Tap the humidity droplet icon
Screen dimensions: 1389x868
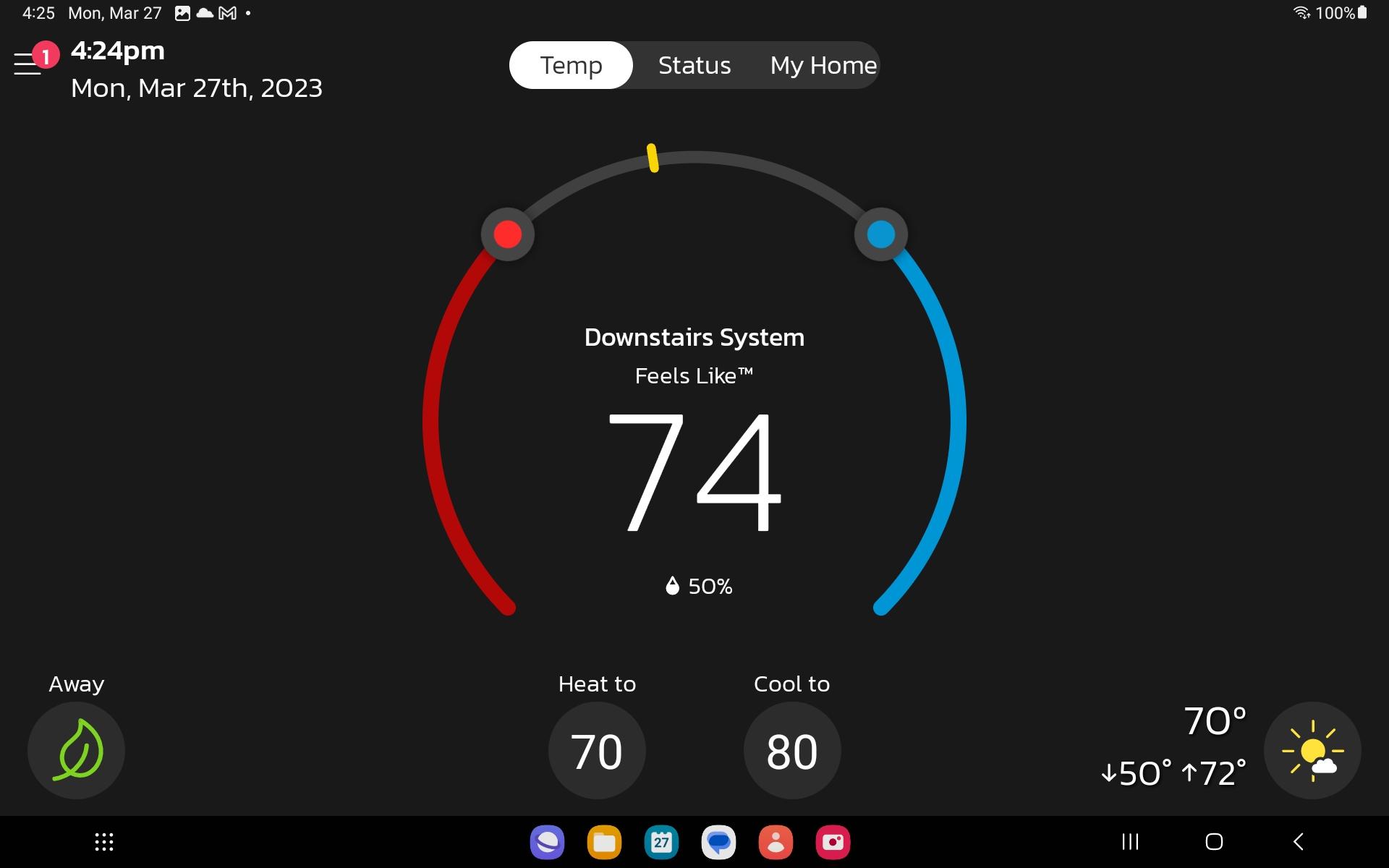coord(672,585)
